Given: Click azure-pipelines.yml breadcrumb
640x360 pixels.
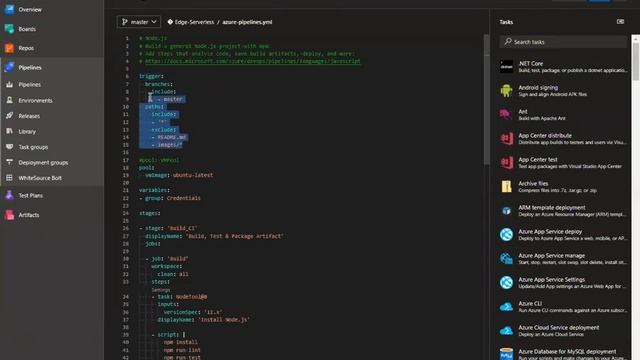Looking at the screenshot, I should 247,22.
